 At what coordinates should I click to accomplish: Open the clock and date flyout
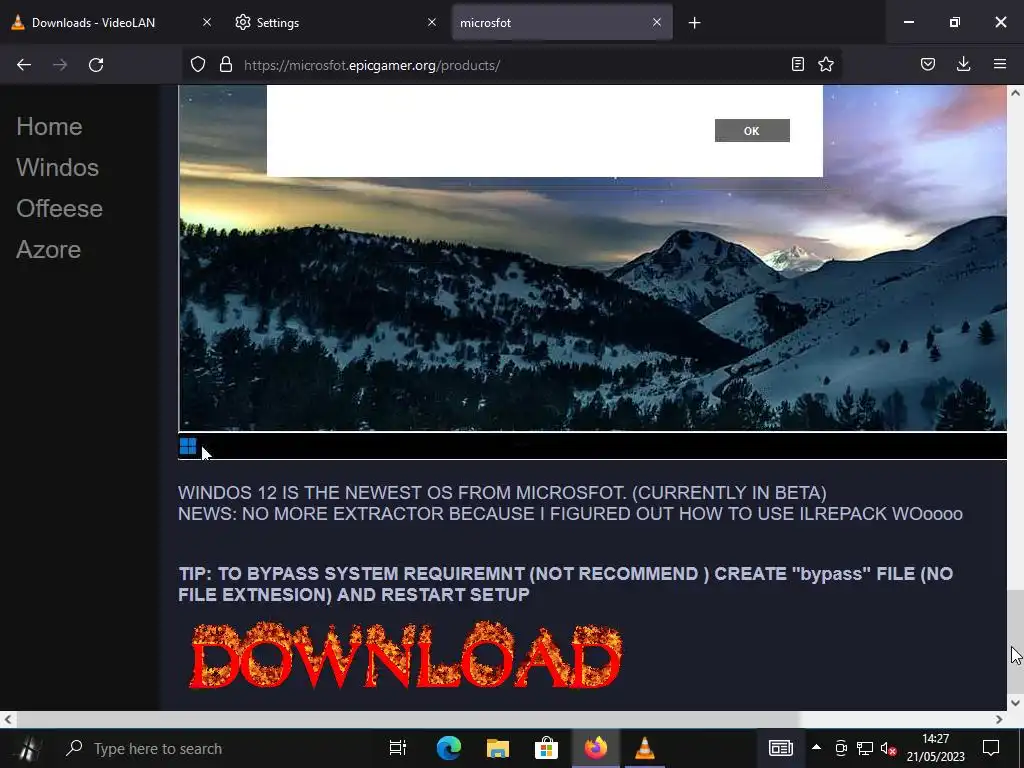(x=935, y=748)
